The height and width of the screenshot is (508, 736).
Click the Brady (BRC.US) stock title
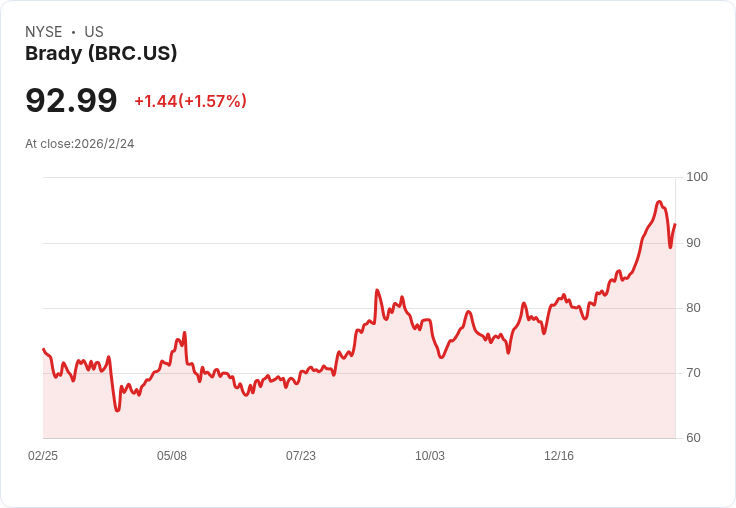(101, 54)
